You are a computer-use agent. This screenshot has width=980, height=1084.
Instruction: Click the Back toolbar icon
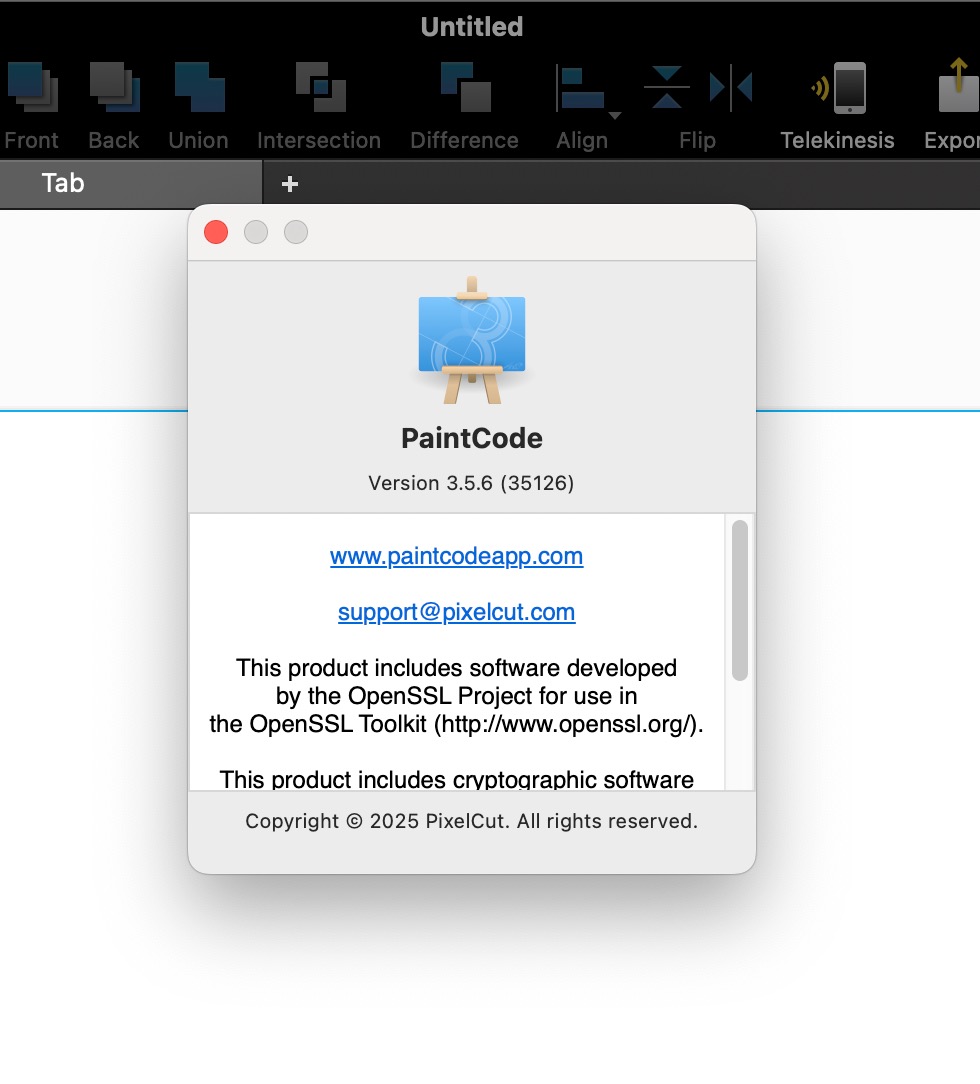click(115, 87)
